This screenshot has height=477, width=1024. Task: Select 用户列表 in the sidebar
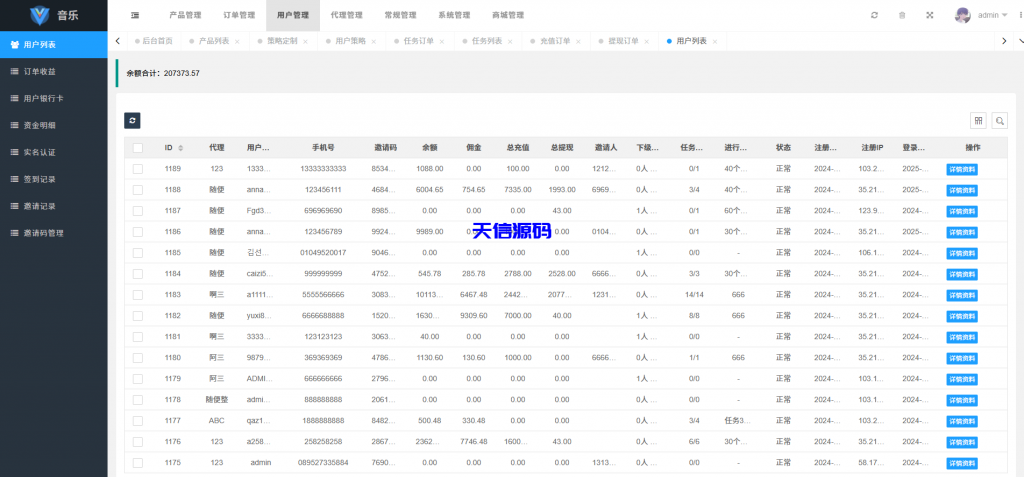[54, 44]
